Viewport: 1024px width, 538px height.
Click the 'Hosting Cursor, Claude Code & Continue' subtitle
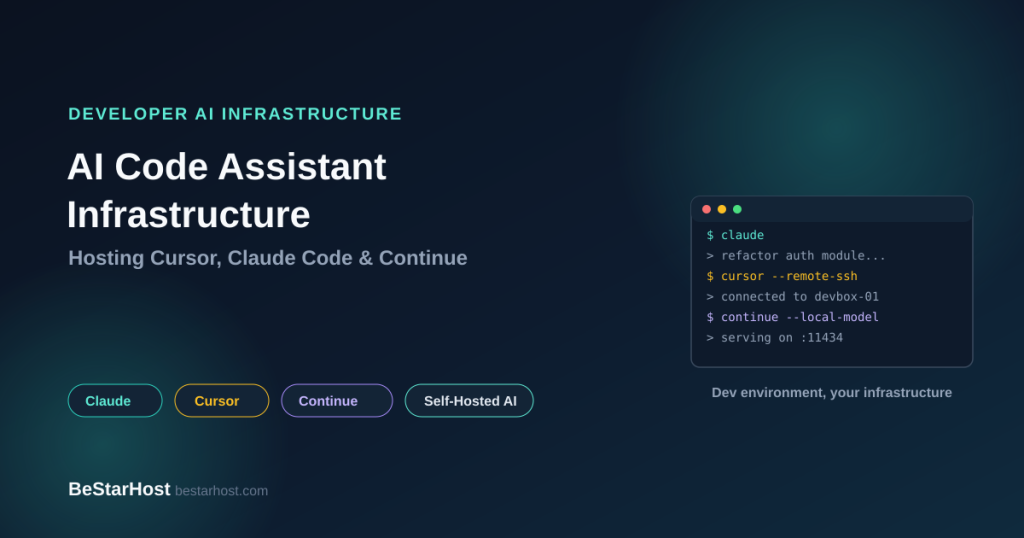[268, 258]
